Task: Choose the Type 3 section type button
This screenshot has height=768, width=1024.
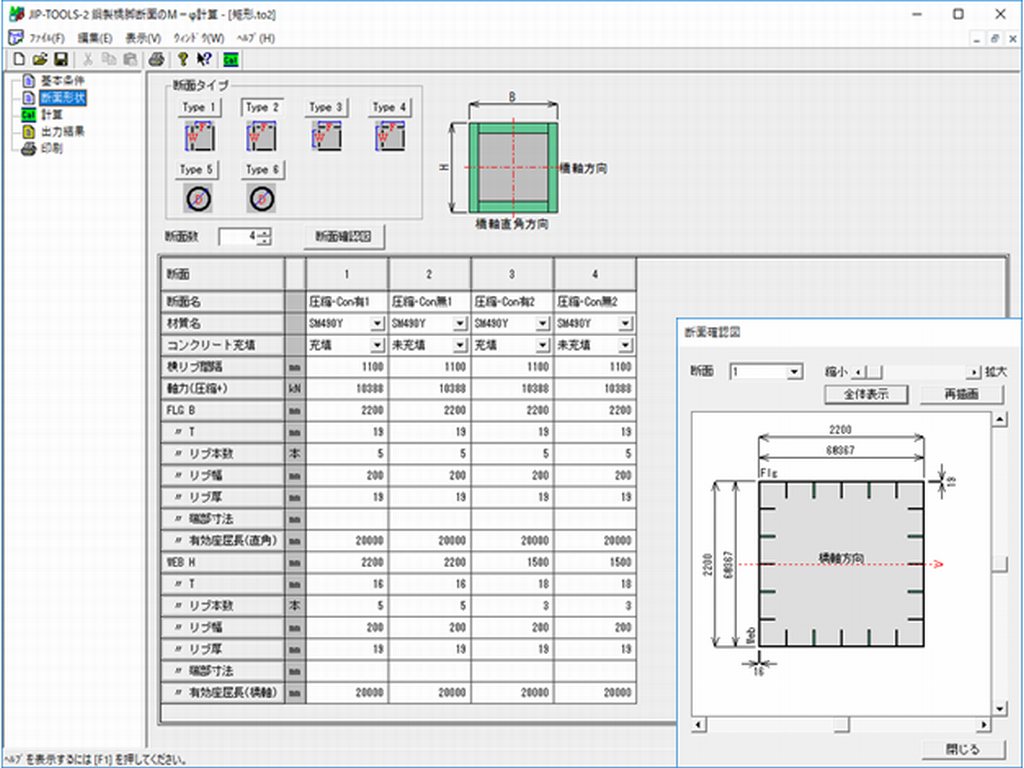Action: (326, 107)
